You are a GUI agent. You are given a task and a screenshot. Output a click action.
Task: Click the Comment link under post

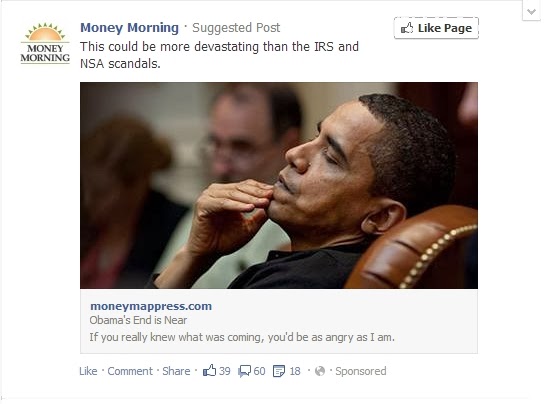tap(130, 371)
